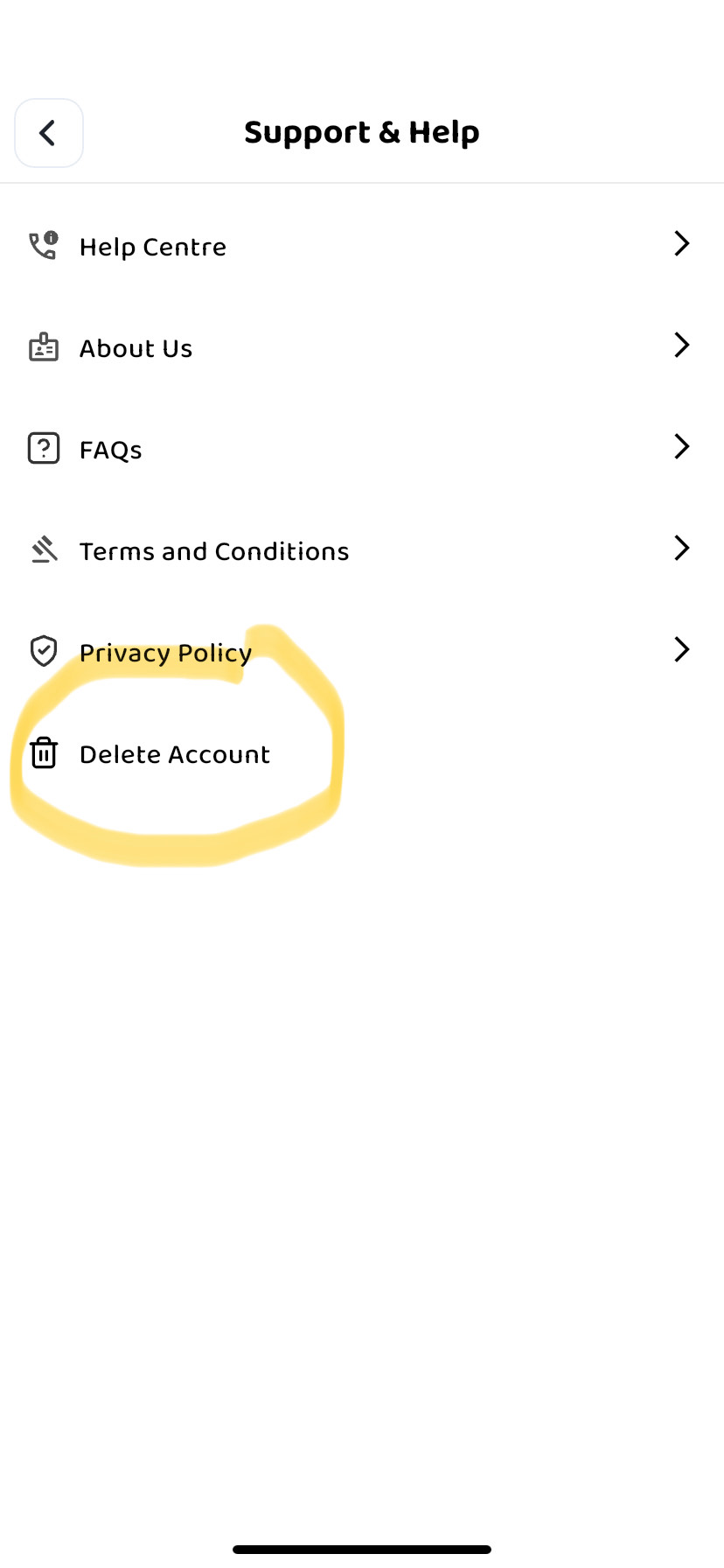Select the About Us text label
This screenshot has height=1568, width=724.
pos(136,348)
